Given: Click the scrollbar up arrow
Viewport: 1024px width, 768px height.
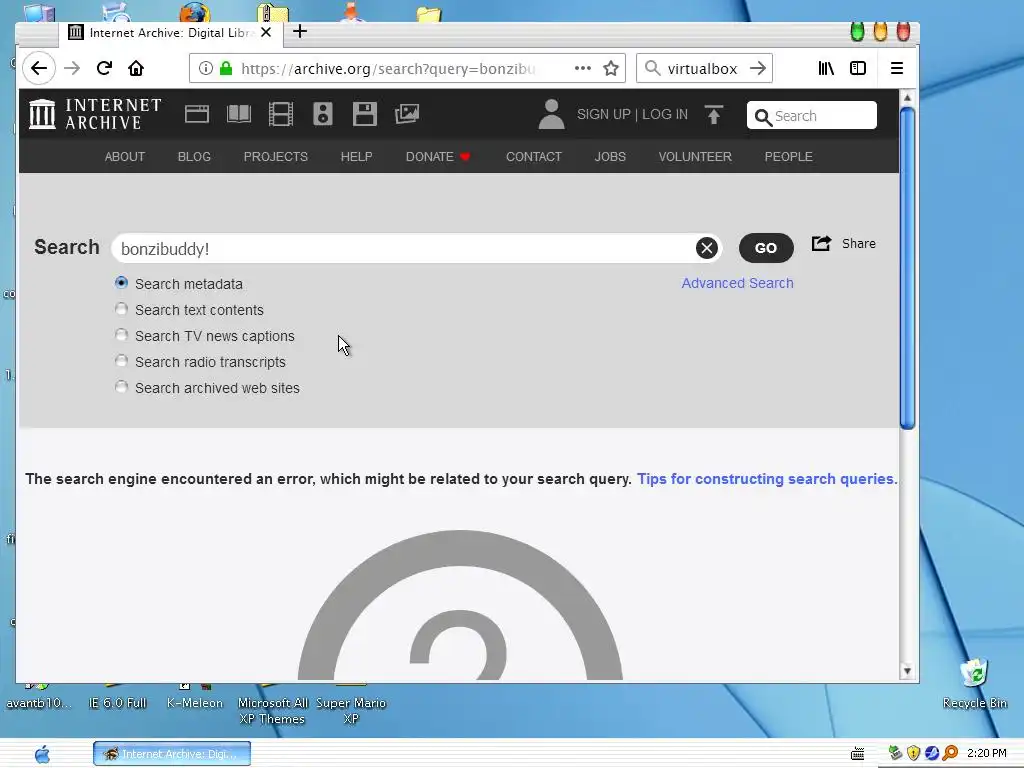Looking at the screenshot, I should 906,98.
